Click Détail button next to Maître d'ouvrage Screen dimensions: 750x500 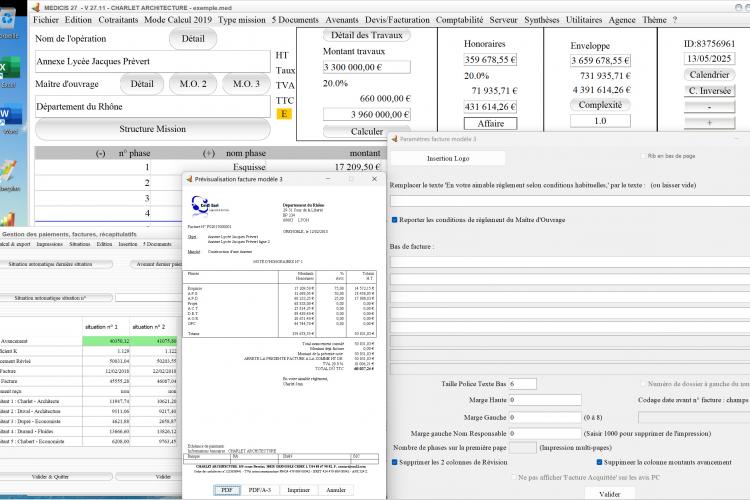click(x=142, y=84)
